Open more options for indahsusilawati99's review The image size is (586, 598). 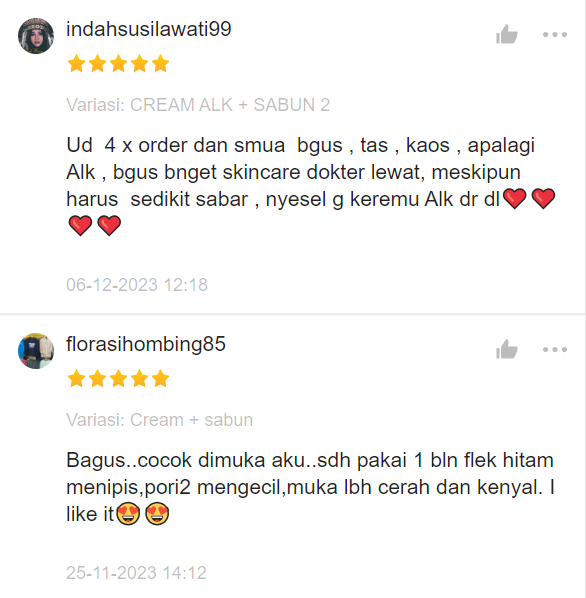[555, 35]
